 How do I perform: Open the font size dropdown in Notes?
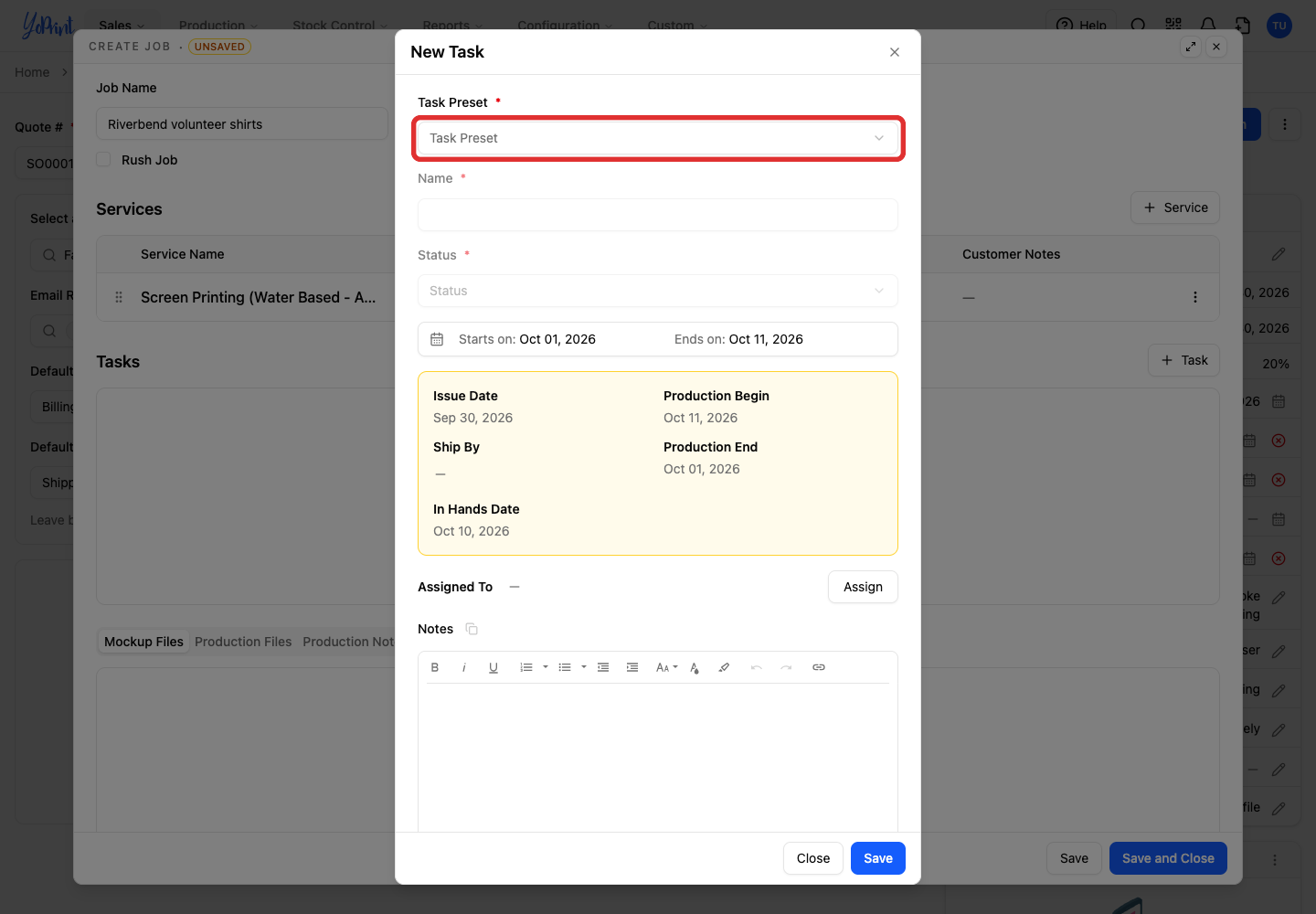coord(667,667)
